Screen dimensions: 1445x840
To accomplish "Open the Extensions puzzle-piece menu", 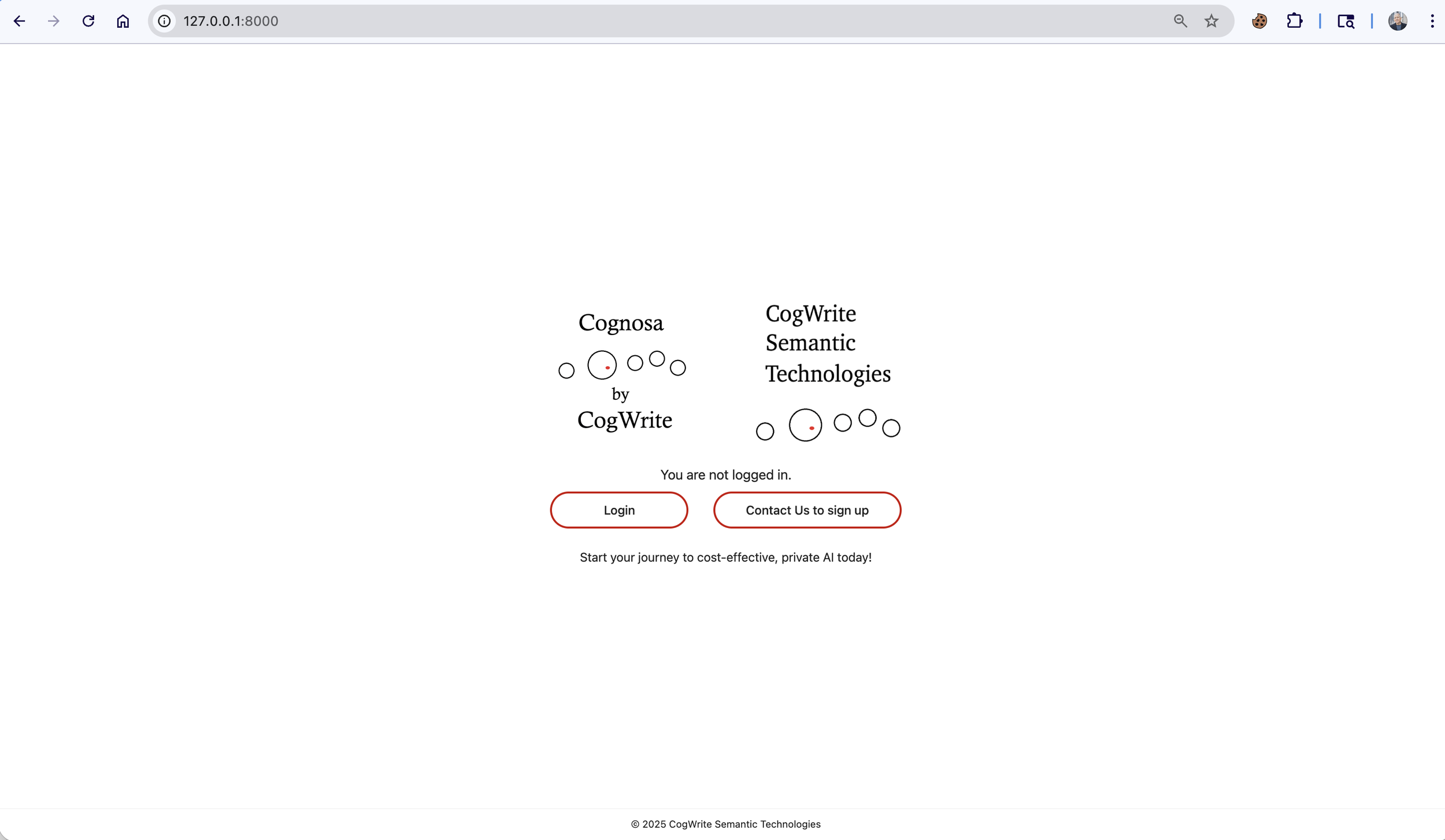I will pyautogui.click(x=1294, y=21).
